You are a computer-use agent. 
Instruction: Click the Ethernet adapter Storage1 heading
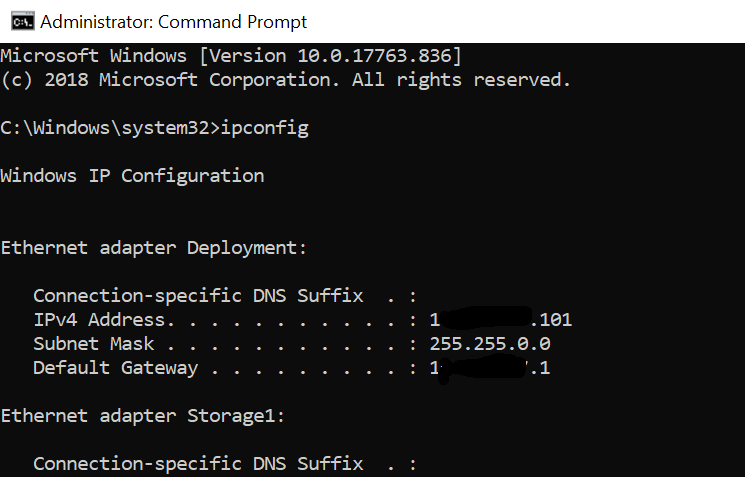pyautogui.click(x=142, y=416)
